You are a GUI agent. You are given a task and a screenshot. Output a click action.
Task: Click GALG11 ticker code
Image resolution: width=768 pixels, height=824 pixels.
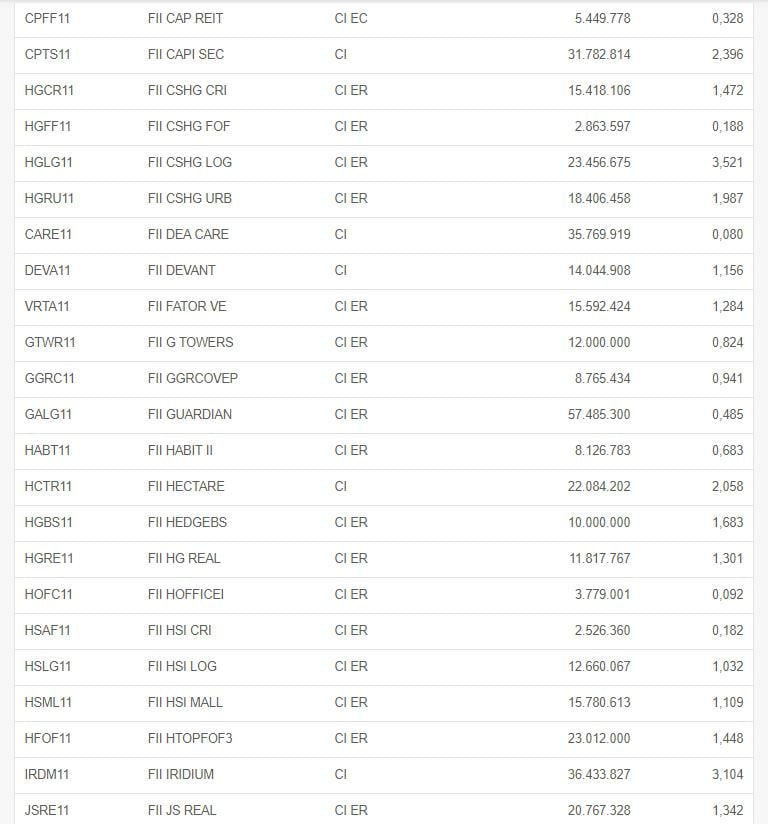[48, 415]
